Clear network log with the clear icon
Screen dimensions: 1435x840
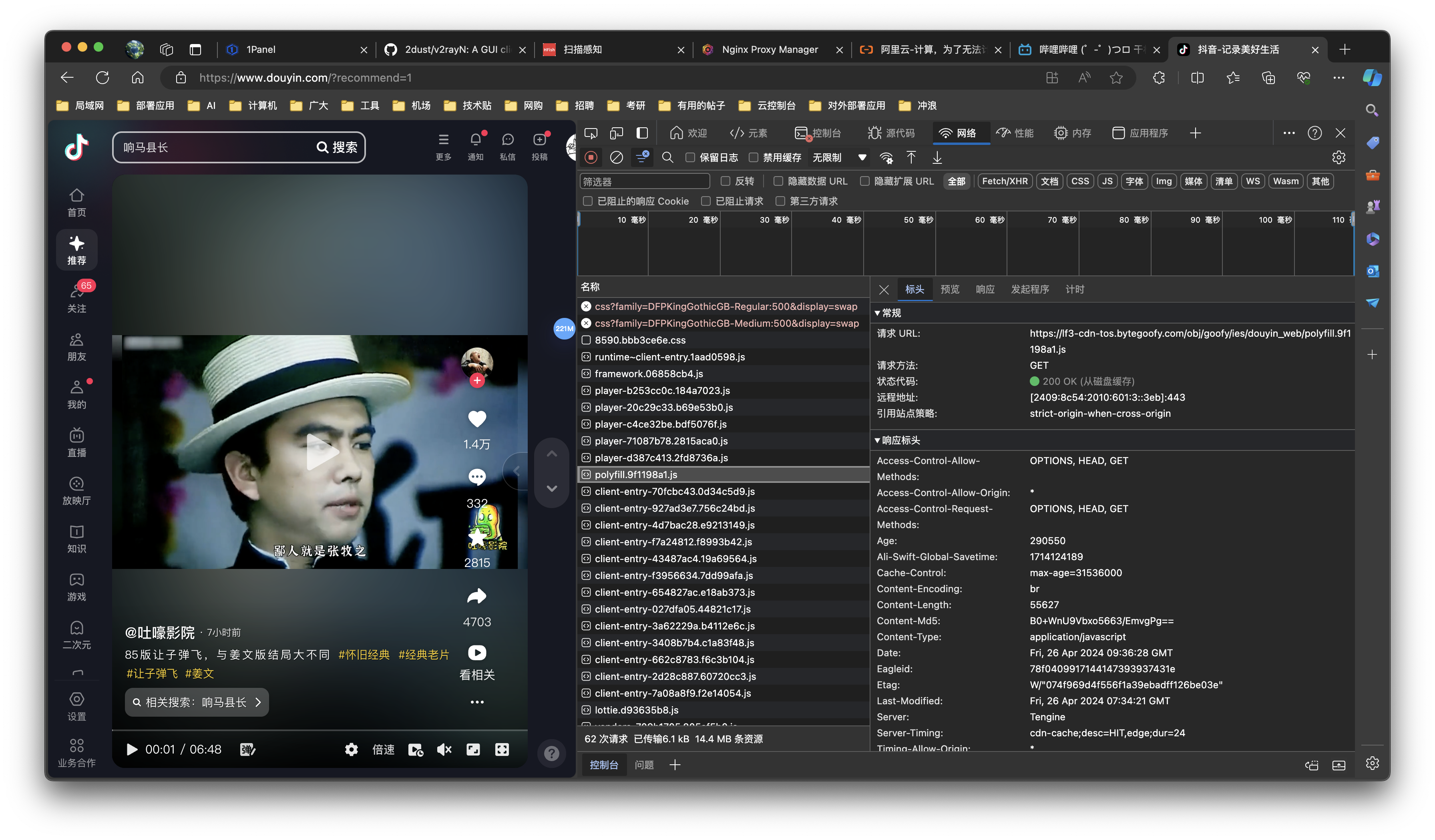(x=616, y=157)
